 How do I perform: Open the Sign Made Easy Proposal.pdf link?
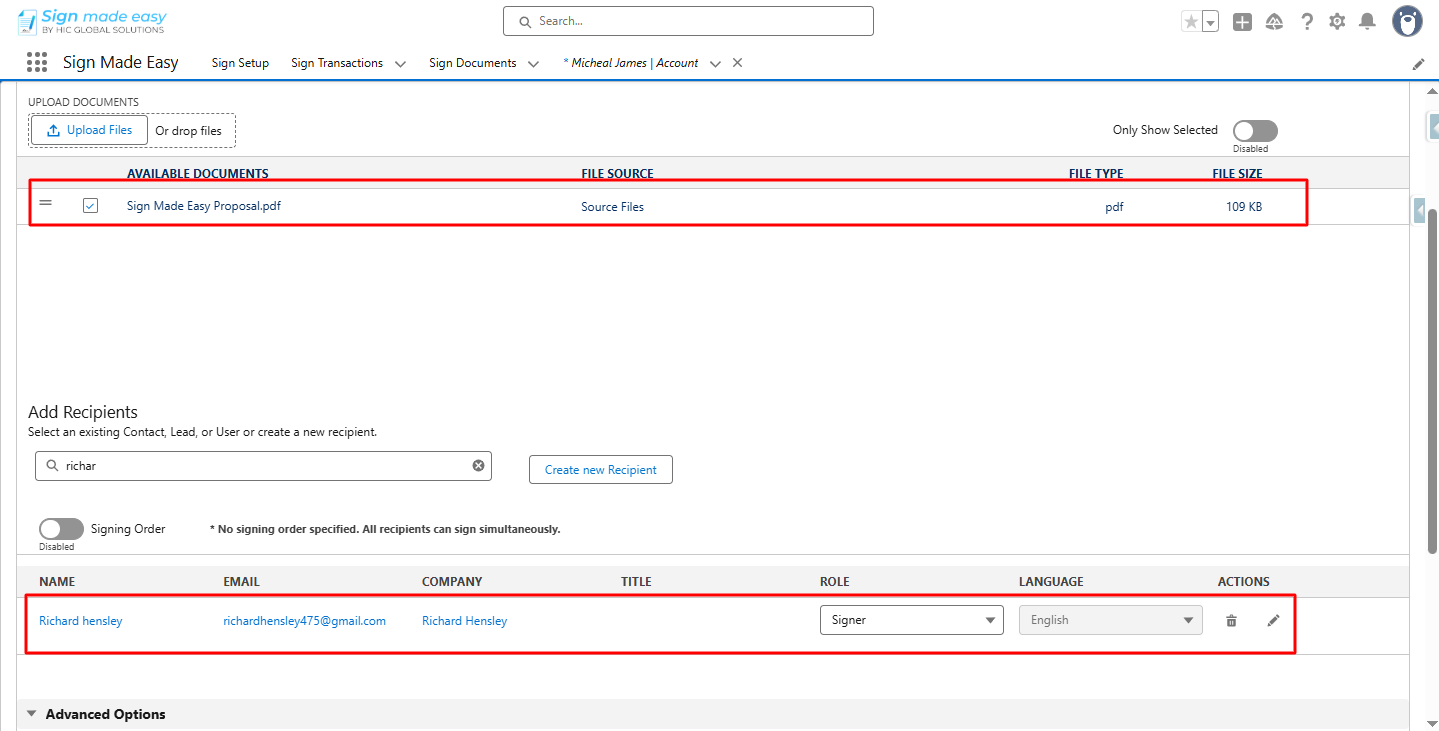(x=204, y=207)
